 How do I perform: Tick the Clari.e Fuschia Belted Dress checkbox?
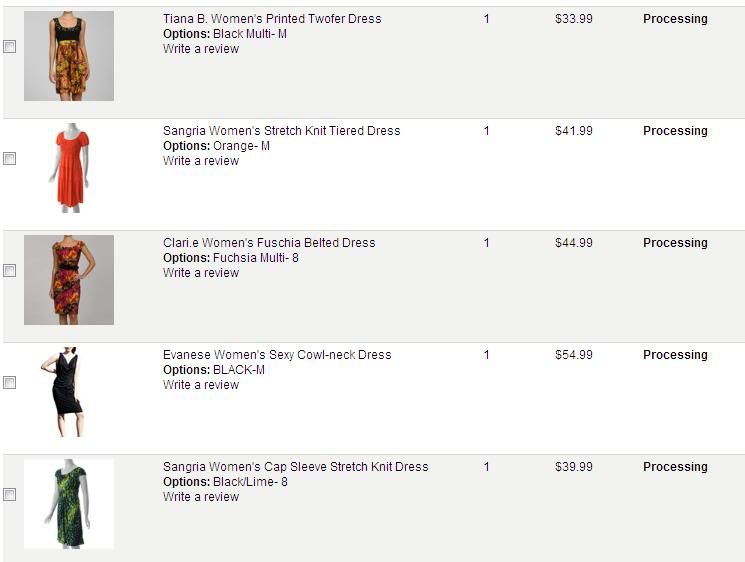(x=10, y=271)
